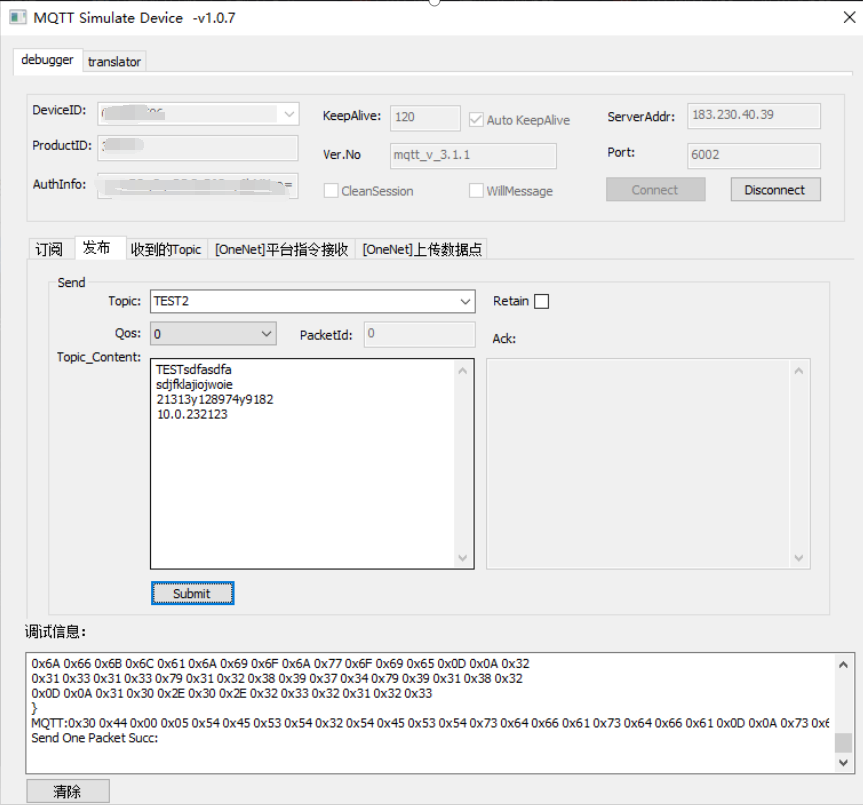Expand the Qos dropdown

[268, 331]
